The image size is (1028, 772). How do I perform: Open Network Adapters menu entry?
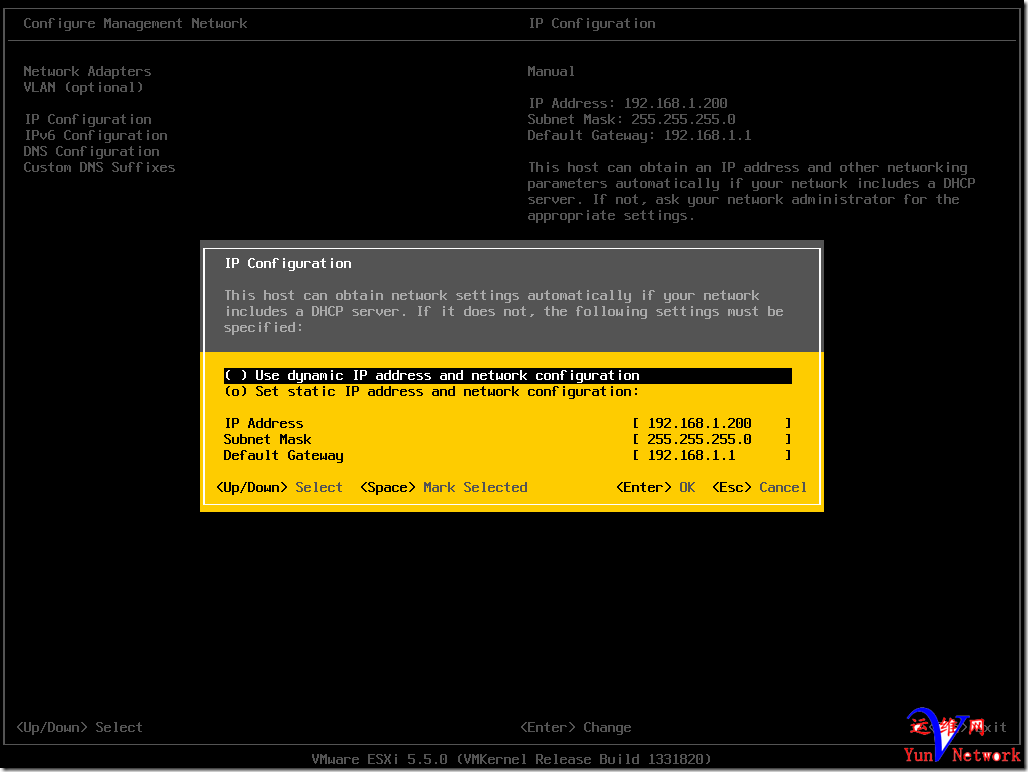tap(87, 71)
